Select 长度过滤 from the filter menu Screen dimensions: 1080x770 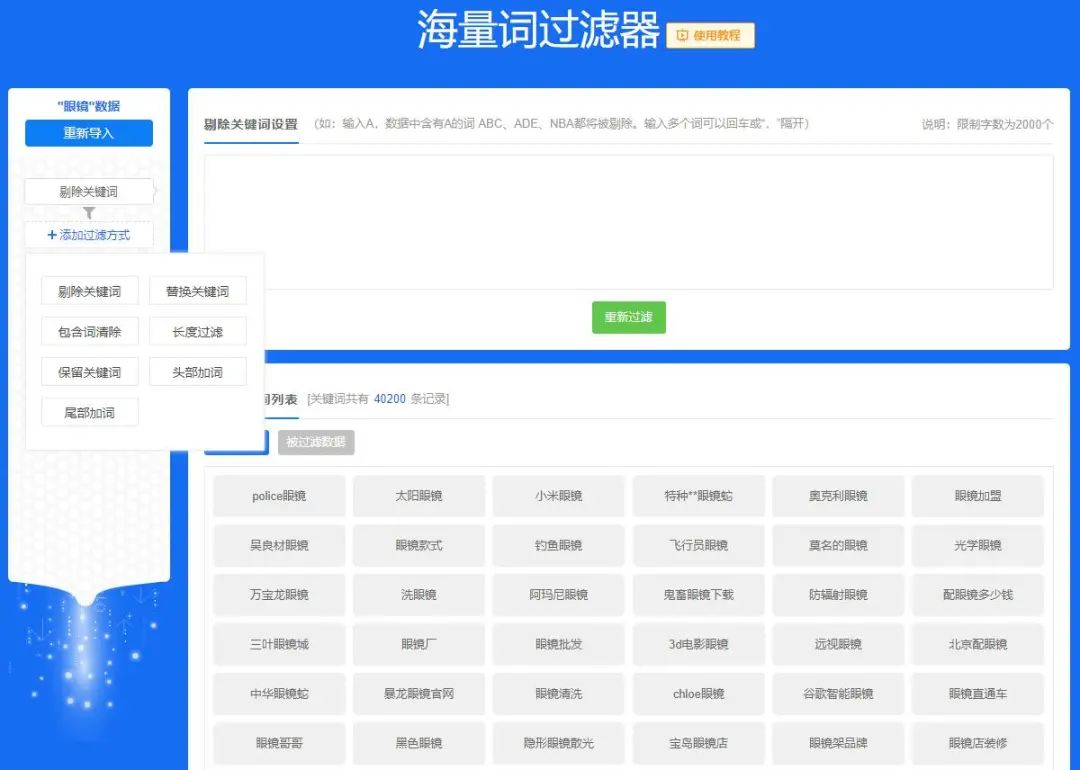197,331
